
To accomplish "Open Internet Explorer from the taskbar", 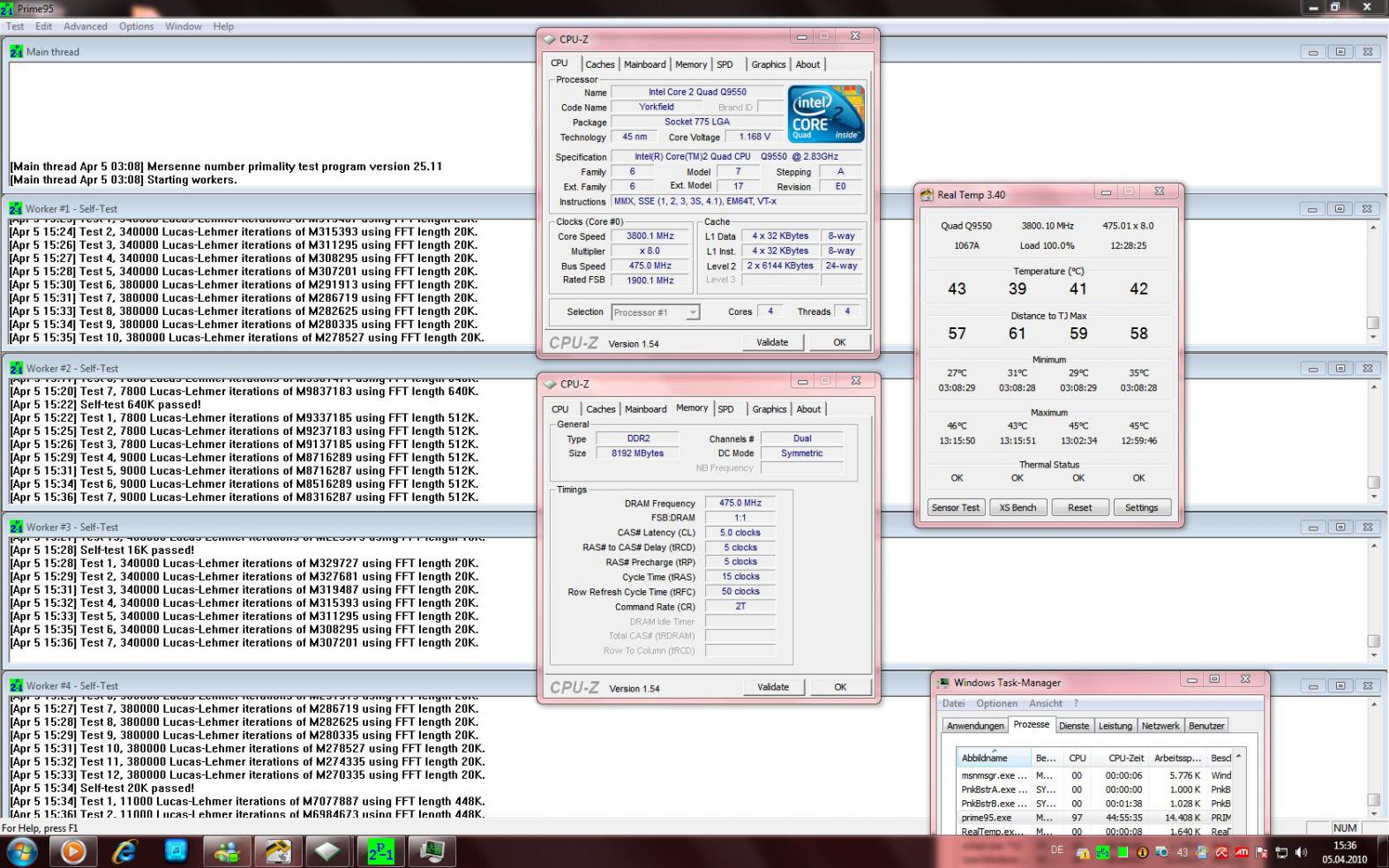I will pos(124,851).
